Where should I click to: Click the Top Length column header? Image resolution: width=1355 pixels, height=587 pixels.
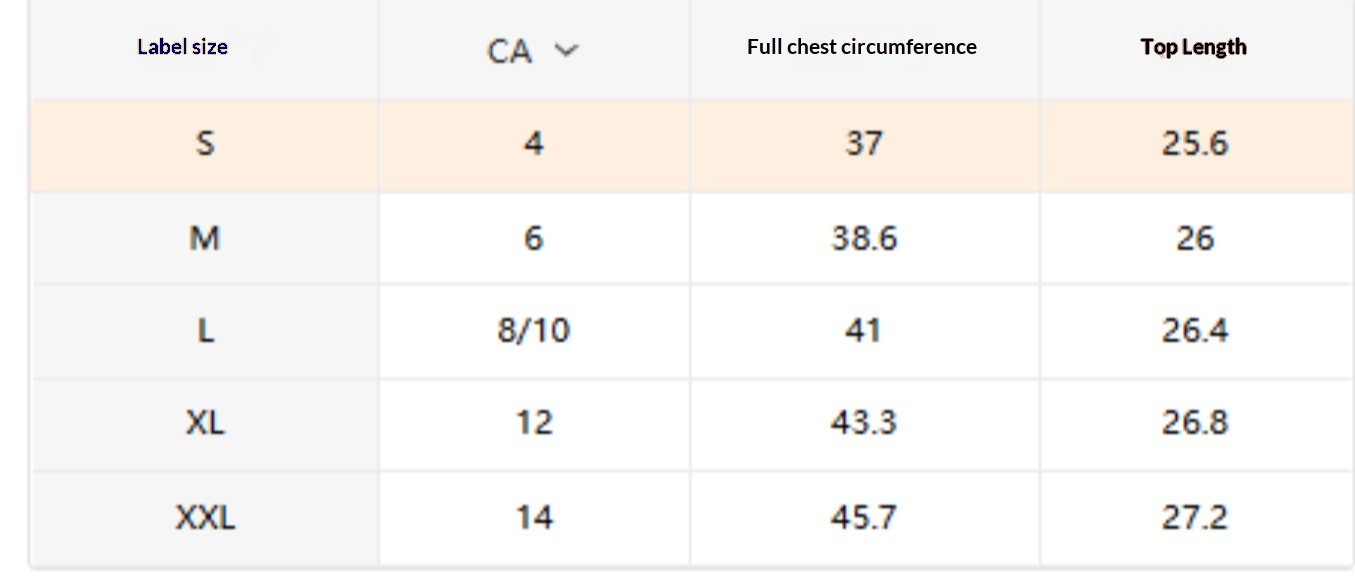tap(1193, 47)
